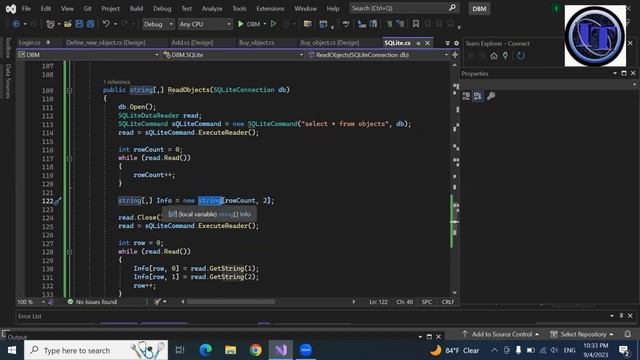640x360 pixels.
Task: Click the No issues found indicator
Action: (92, 302)
